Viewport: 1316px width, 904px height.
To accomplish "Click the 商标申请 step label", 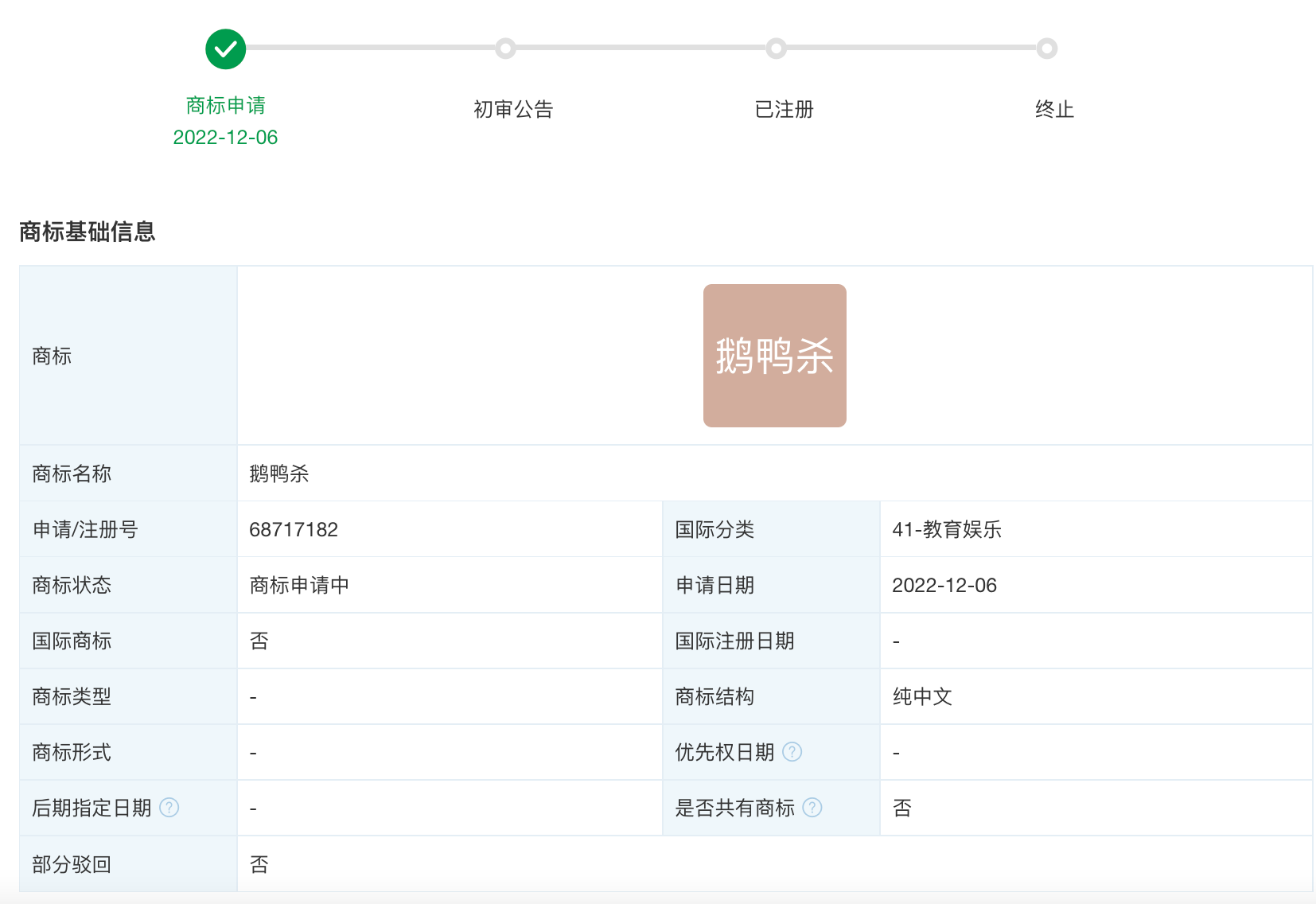I will point(226,105).
